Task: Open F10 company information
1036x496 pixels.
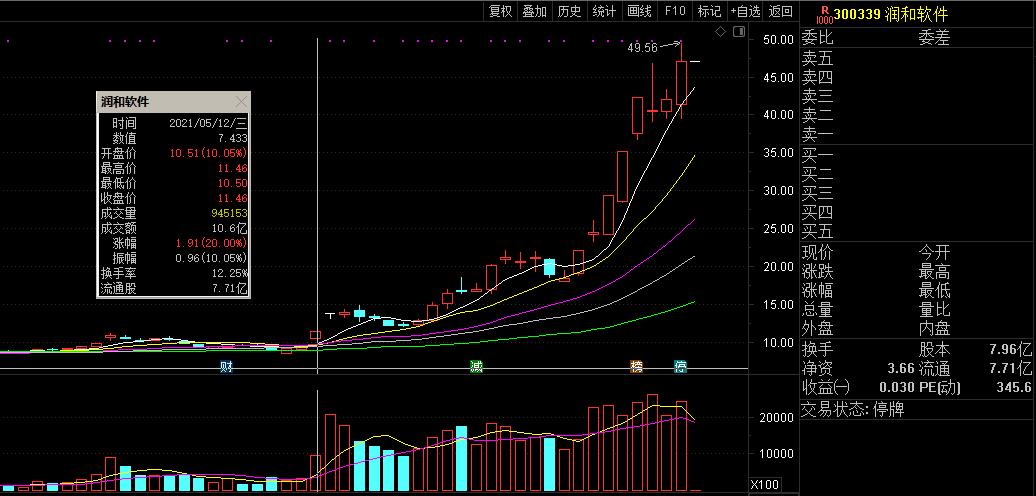Action: (675, 11)
